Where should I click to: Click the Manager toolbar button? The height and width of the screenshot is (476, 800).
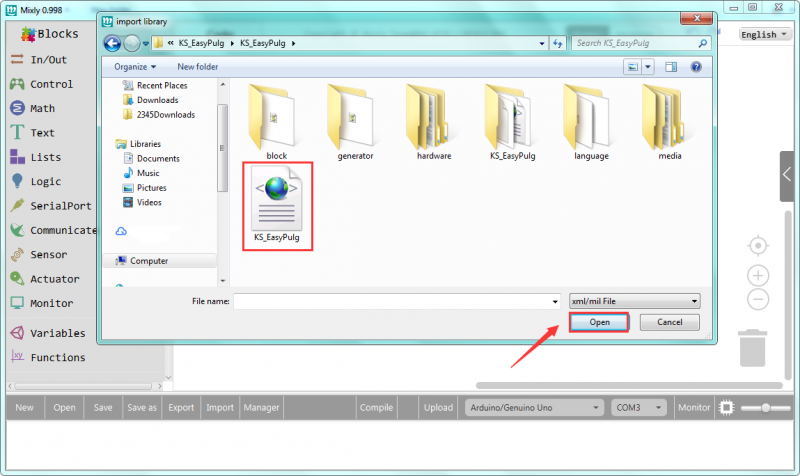(261, 408)
